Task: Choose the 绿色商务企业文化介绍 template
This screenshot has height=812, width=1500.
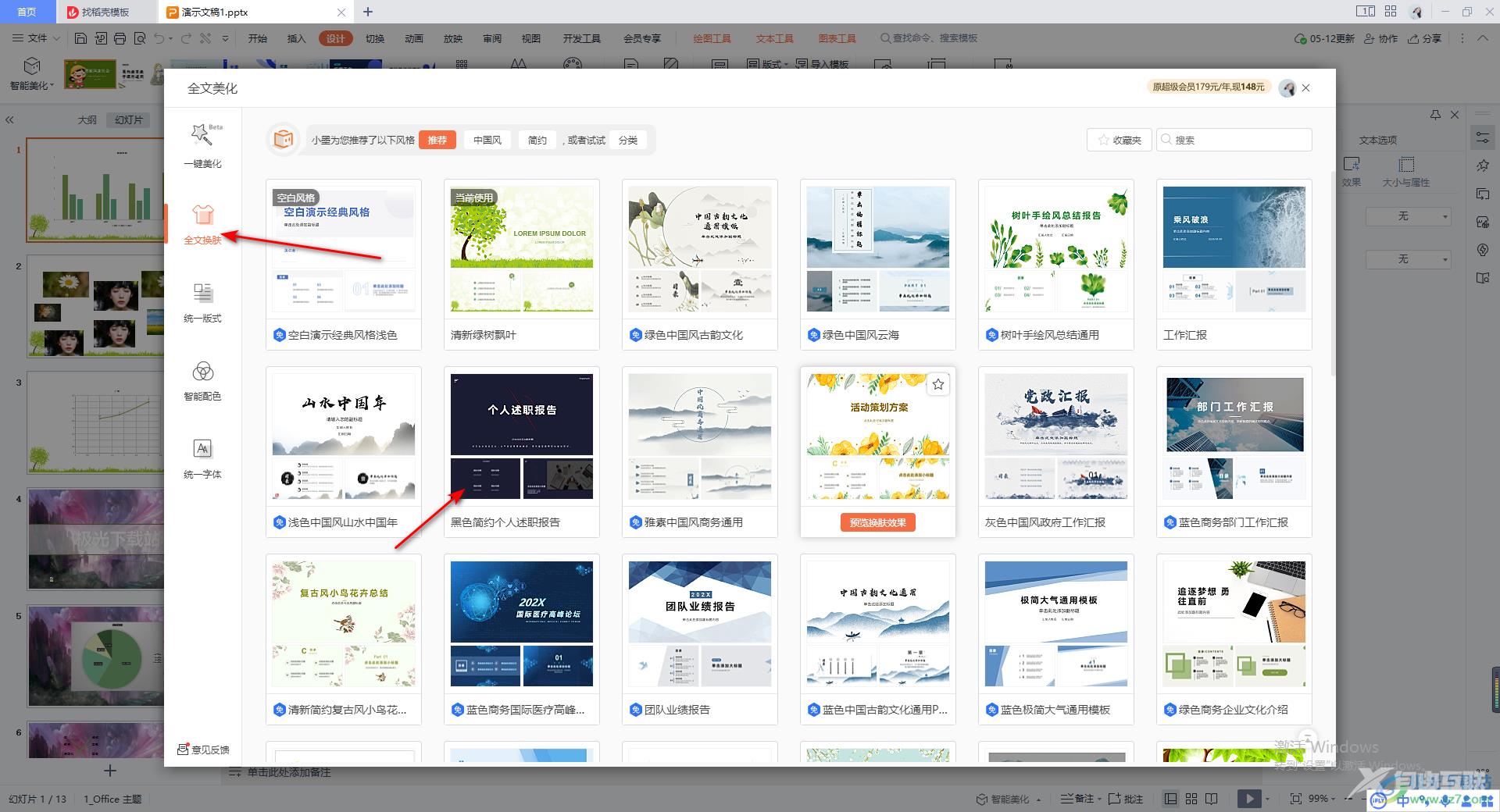Action: pyautogui.click(x=1234, y=639)
